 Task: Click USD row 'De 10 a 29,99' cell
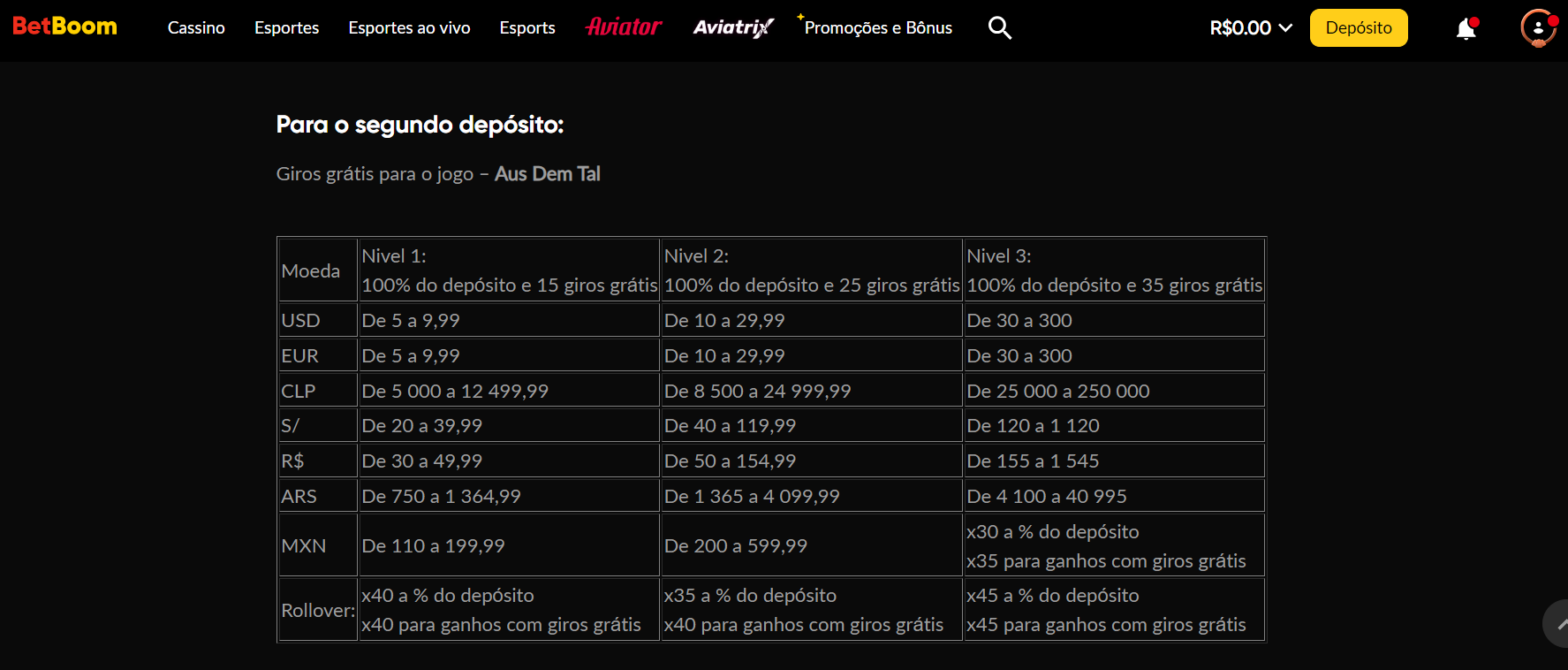[812, 320]
